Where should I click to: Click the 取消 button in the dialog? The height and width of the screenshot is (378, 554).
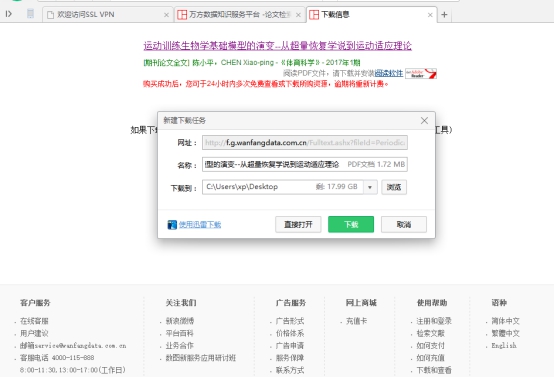click(x=404, y=224)
